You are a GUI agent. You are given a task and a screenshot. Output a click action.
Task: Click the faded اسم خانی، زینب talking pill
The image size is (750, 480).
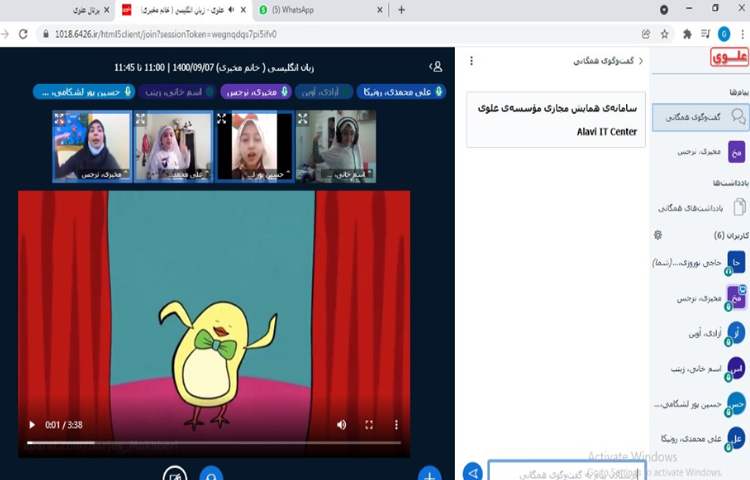pyautogui.click(x=178, y=92)
